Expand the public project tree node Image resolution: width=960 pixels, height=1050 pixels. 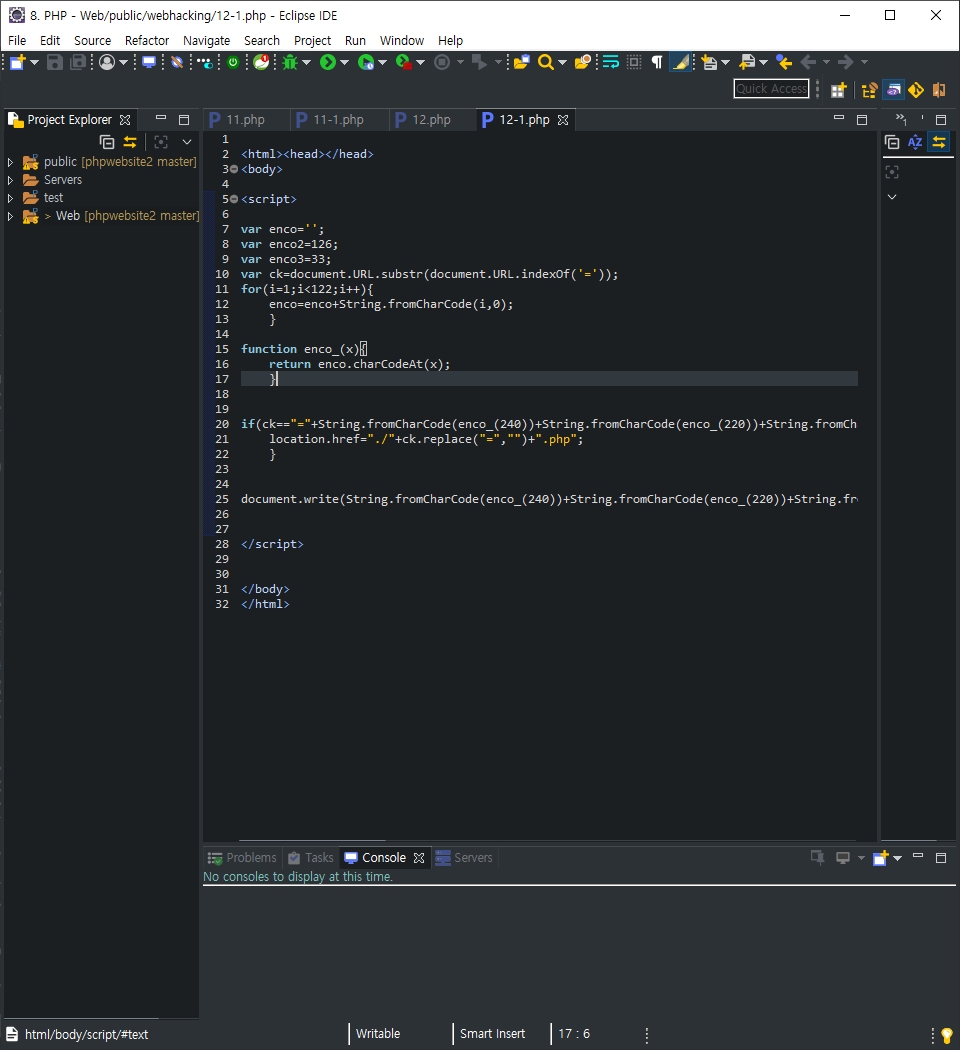click(10, 162)
